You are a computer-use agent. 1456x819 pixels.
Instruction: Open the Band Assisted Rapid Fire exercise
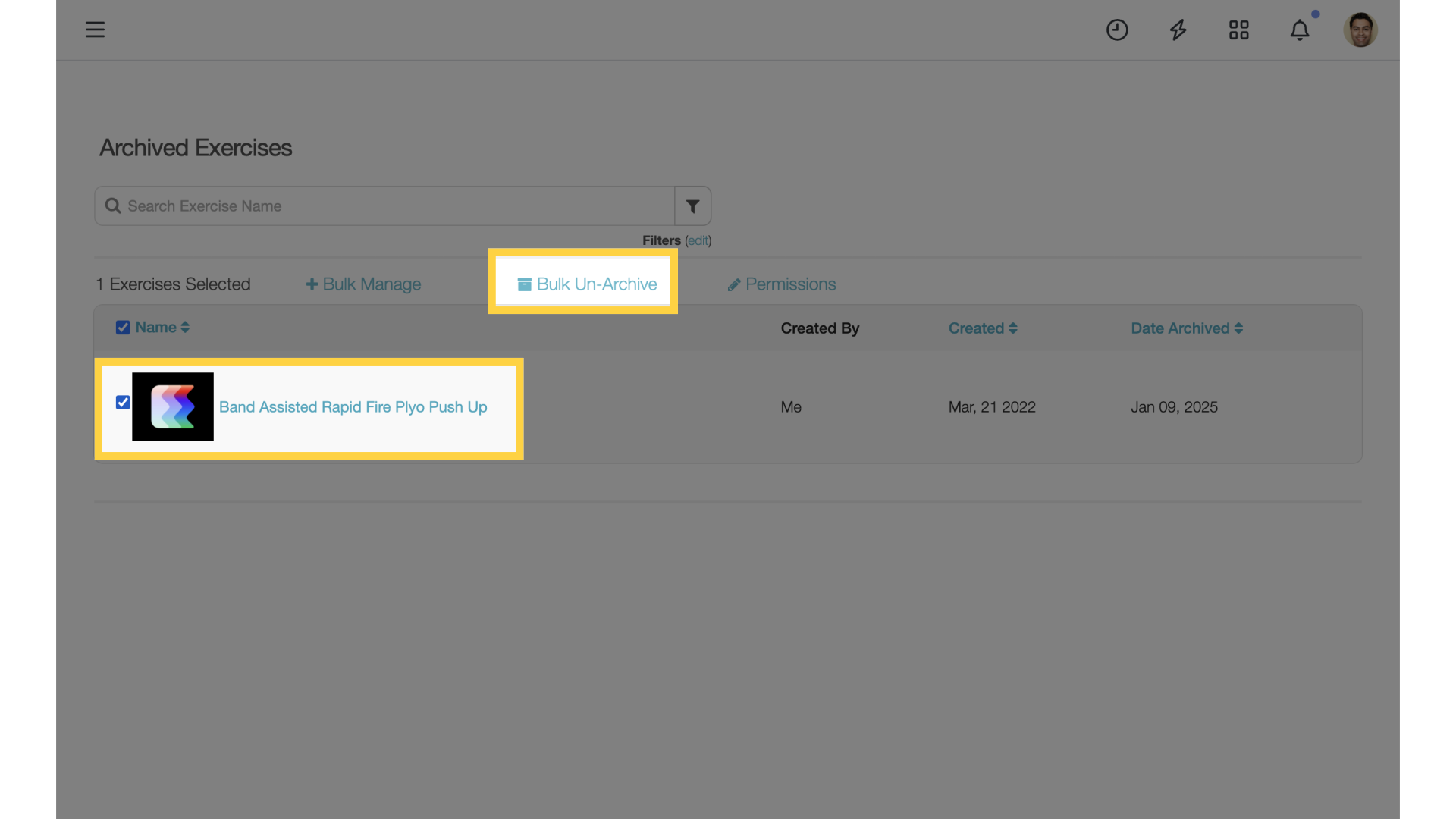(353, 406)
